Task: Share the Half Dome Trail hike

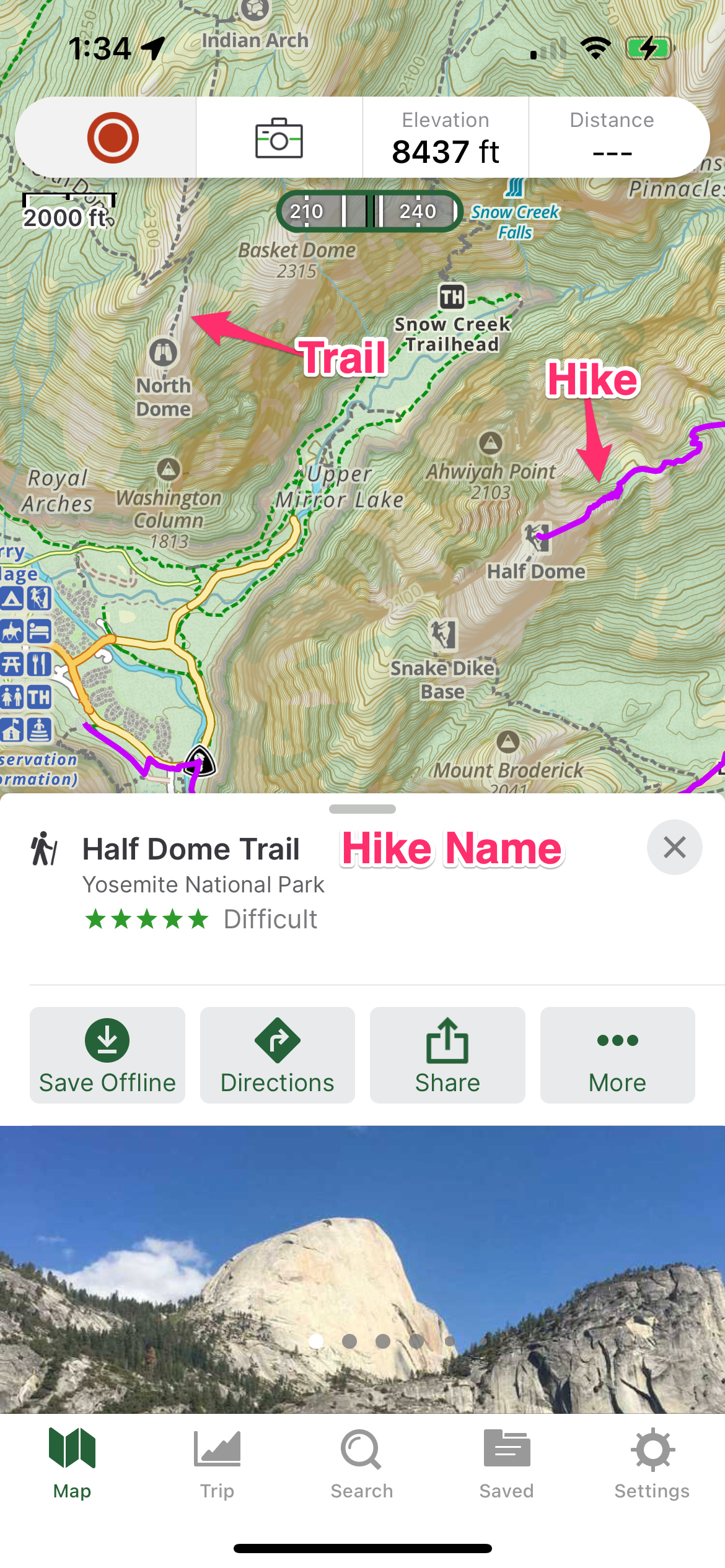Action: 447,1055
